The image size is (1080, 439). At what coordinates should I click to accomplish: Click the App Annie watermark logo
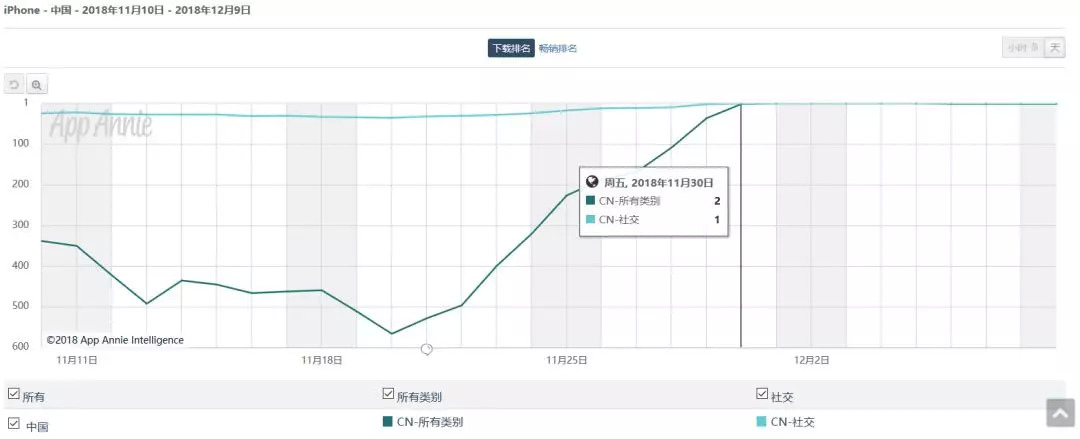pos(101,125)
